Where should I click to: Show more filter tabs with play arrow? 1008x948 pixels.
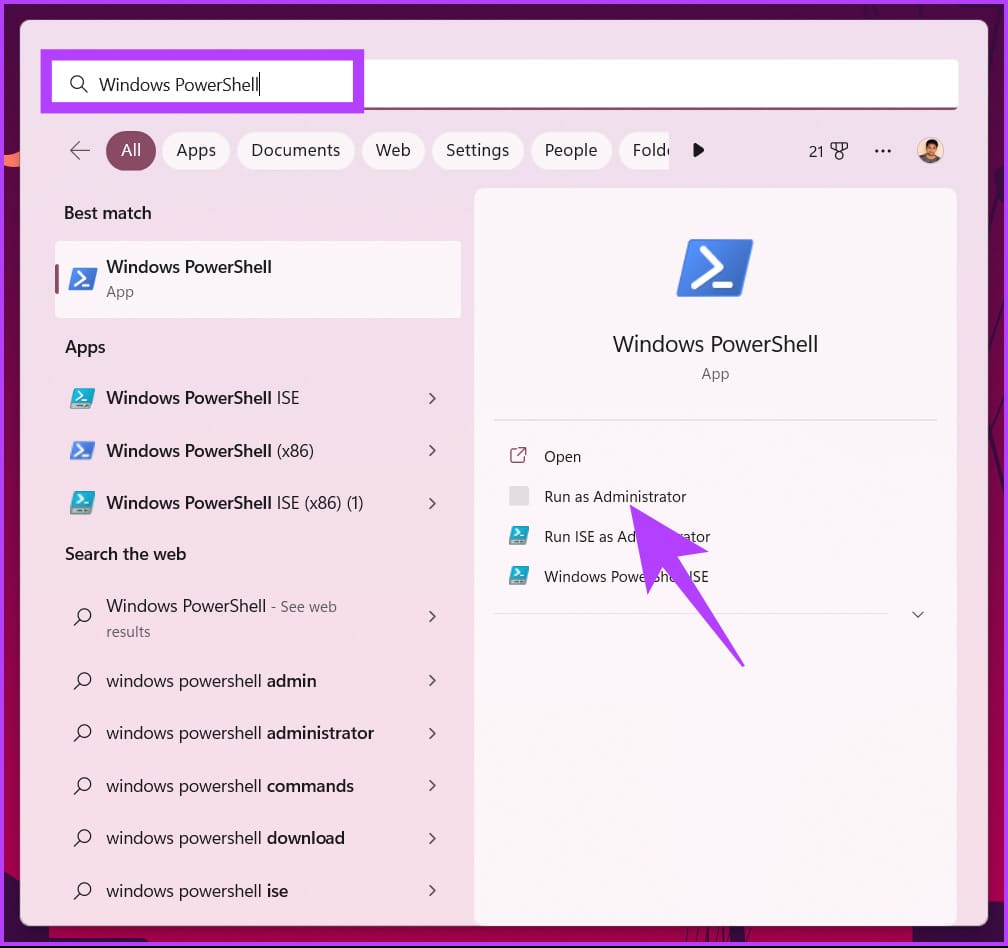coord(698,150)
